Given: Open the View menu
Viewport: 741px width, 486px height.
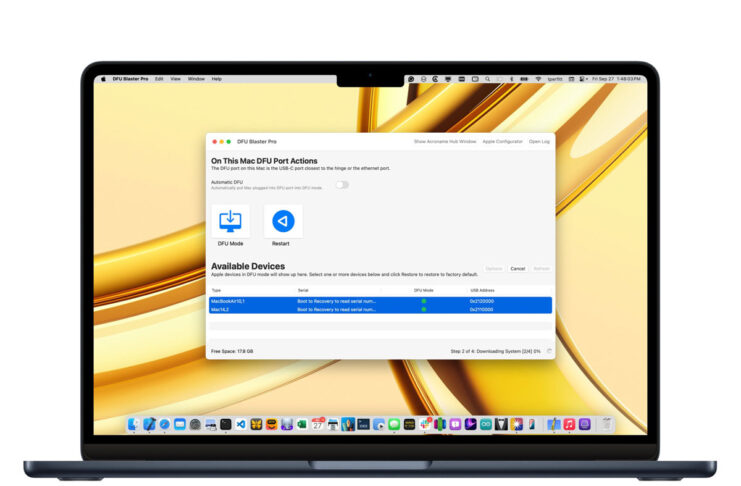Looking at the screenshot, I should tap(175, 79).
